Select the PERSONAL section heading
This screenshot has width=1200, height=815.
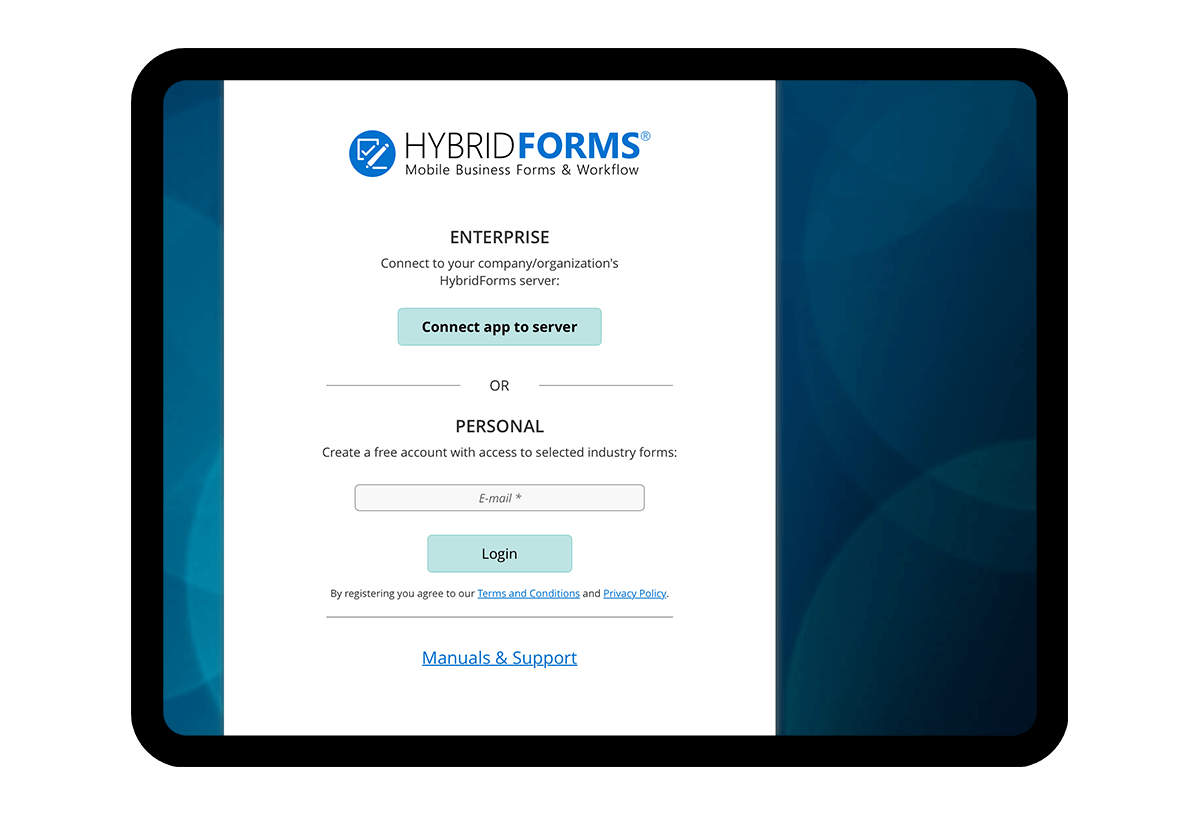click(499, 425)
